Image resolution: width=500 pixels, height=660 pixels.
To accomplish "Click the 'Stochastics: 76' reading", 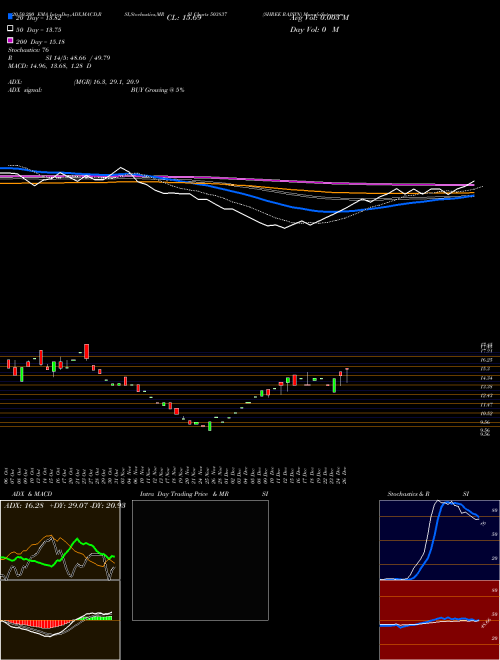I will [x=28, y=50].
